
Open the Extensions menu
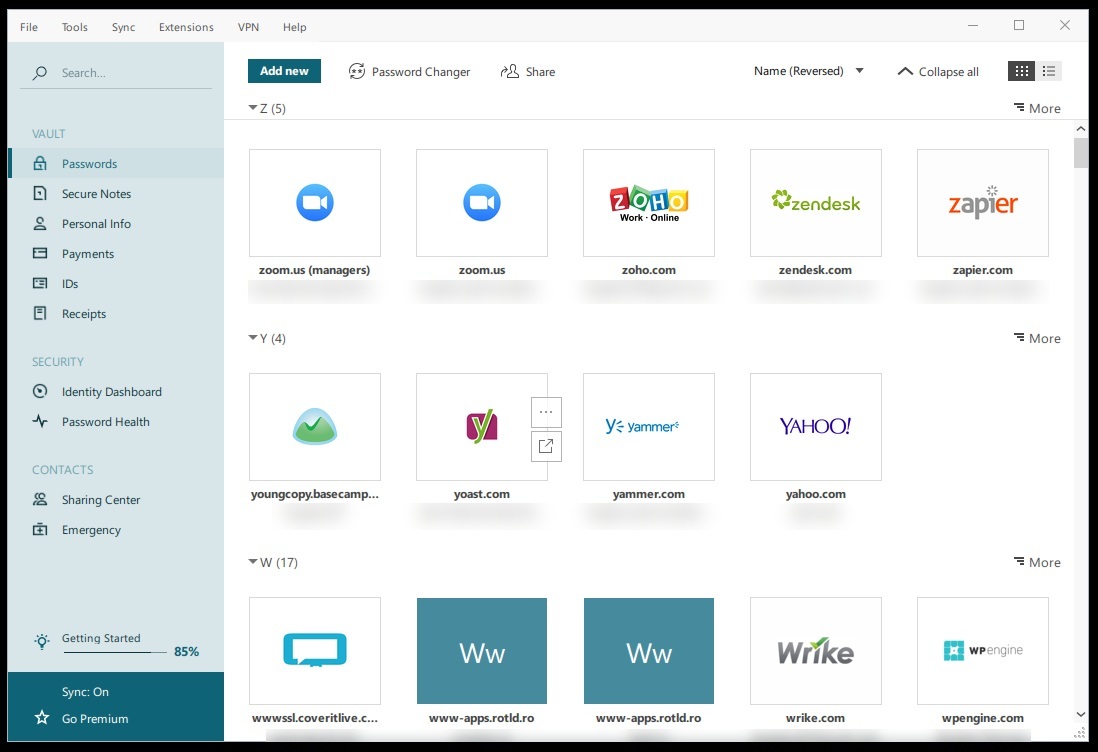[186, 27]
